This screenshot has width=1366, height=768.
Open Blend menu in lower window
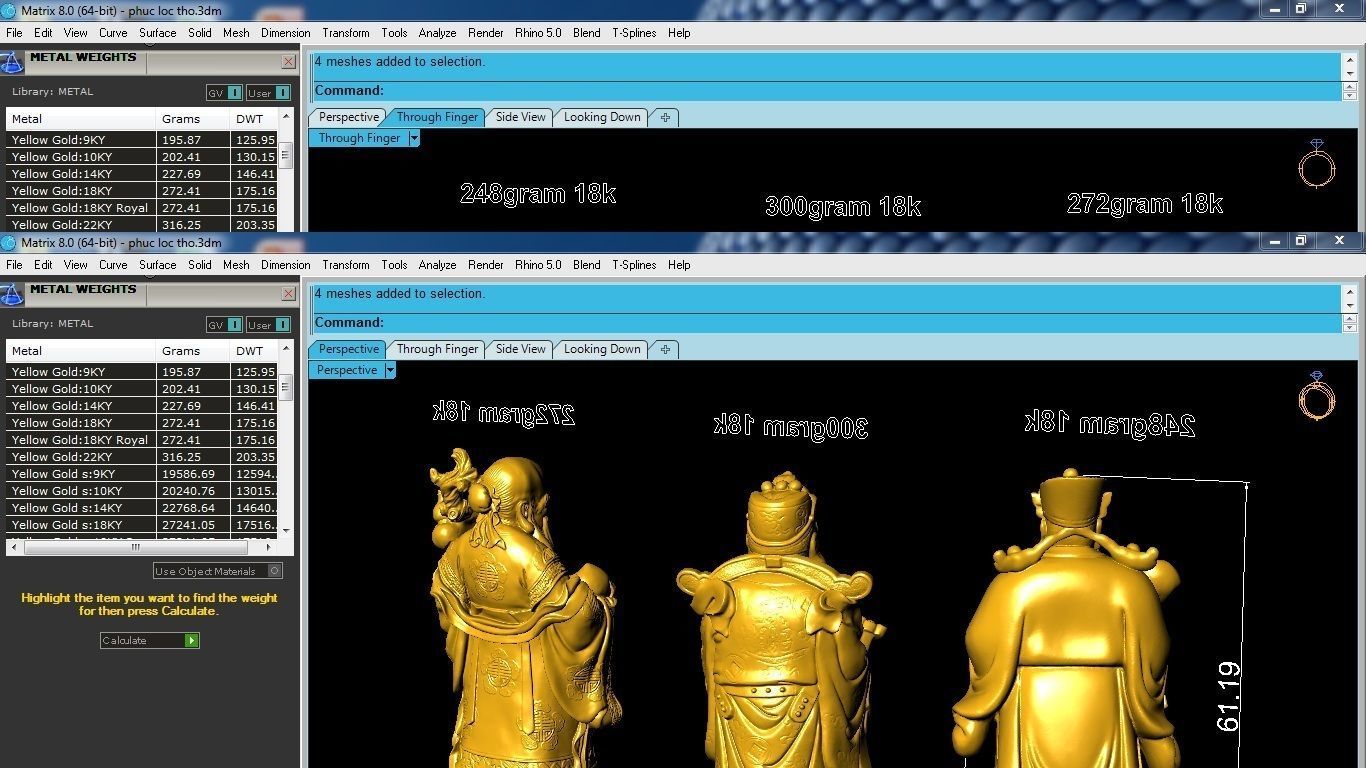pos(587,265)
